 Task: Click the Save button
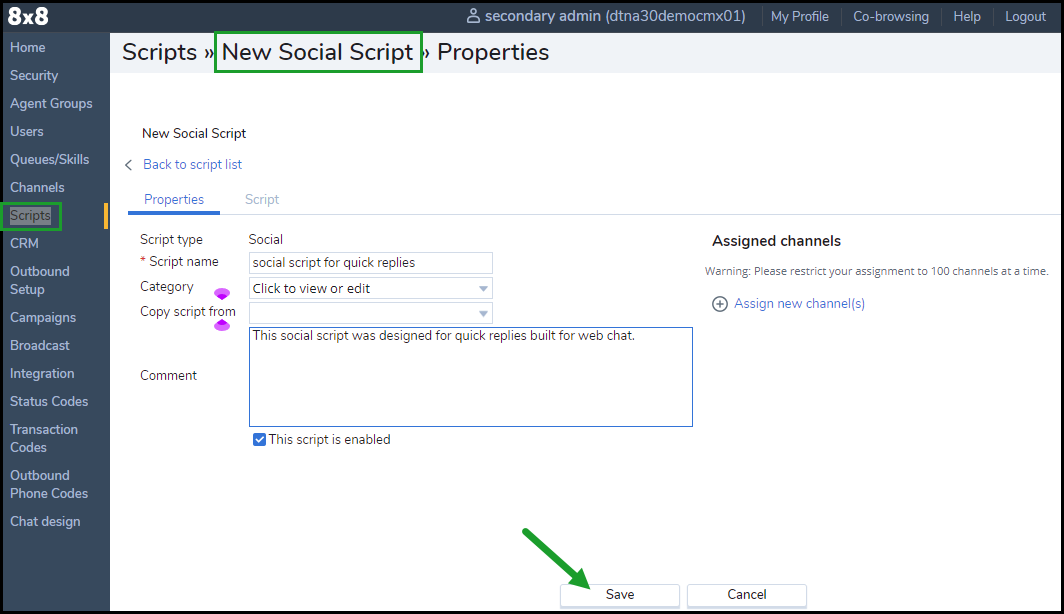click(x=620, y=595)
